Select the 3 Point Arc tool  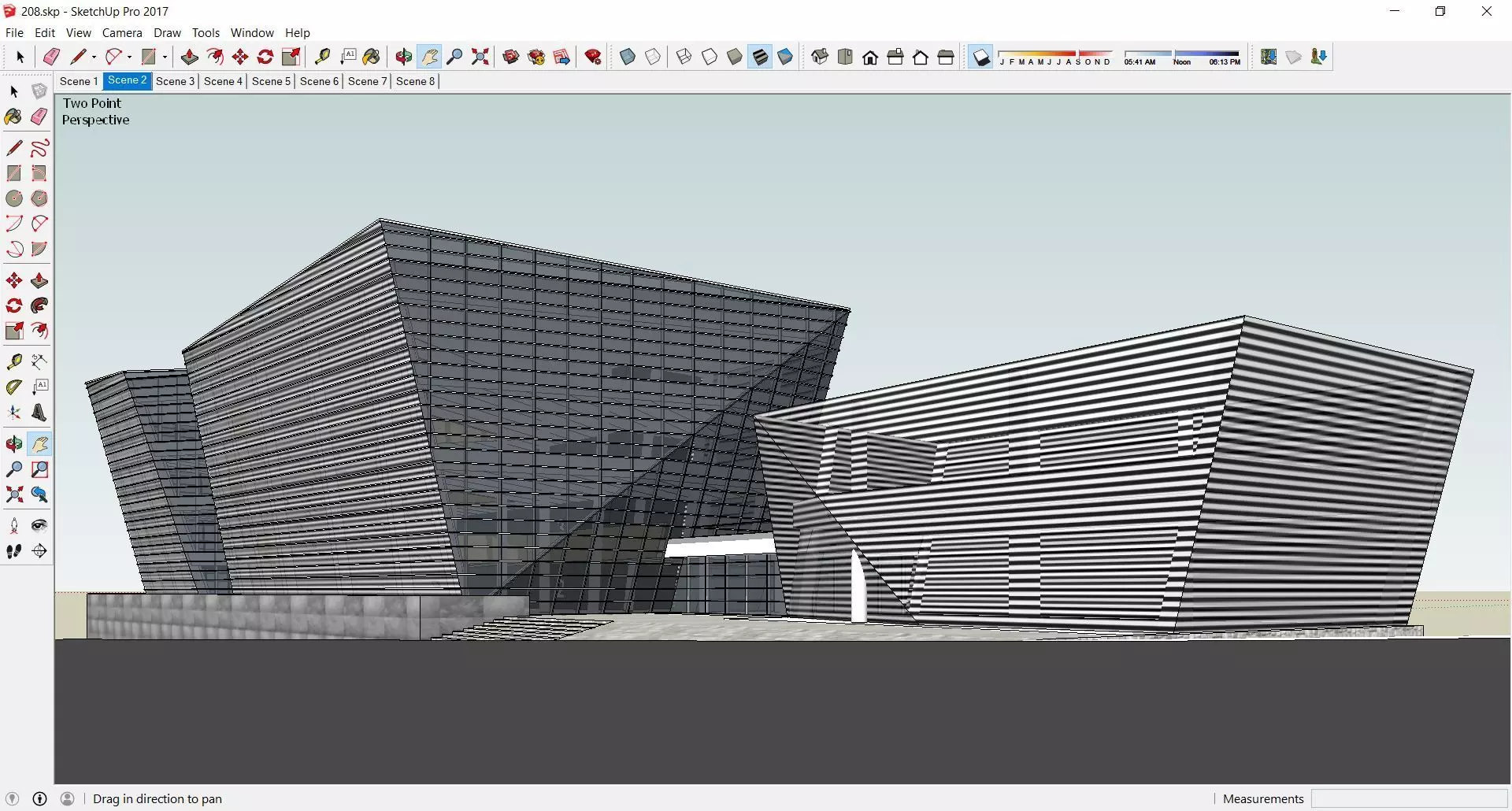click(x=14, y=249)
